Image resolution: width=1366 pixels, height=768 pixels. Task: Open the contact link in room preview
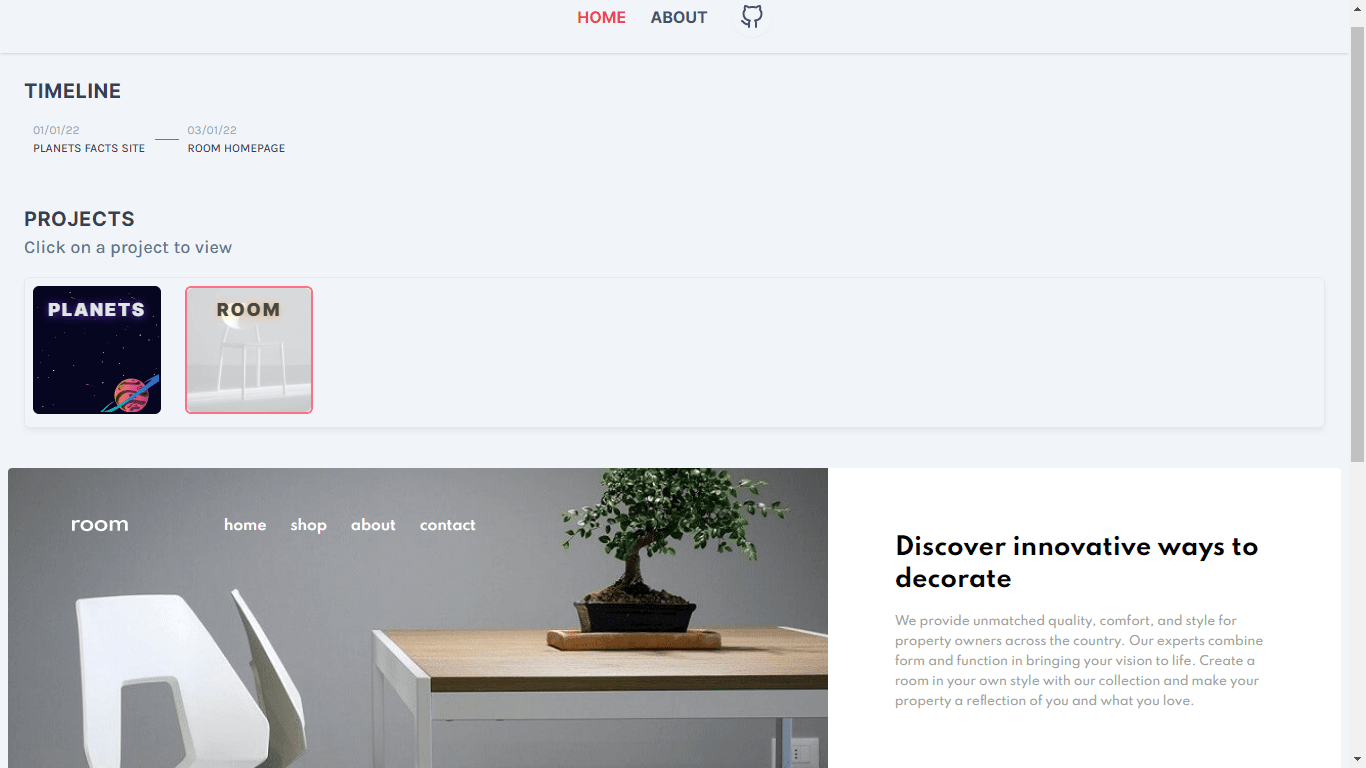(447, 525)
